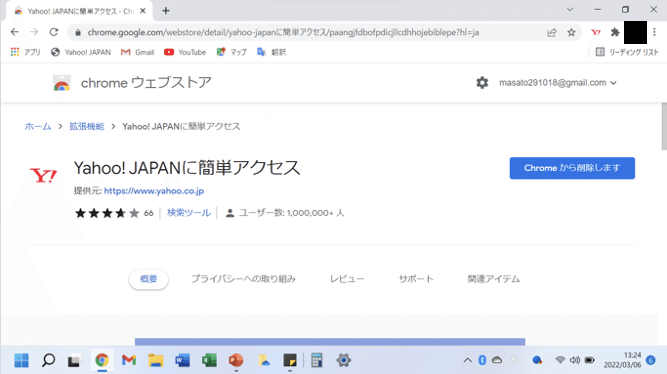The height and width of the screenshot is (374, 667).
Task: Open the Chrome three-dot menu
Action: [655, 32]
